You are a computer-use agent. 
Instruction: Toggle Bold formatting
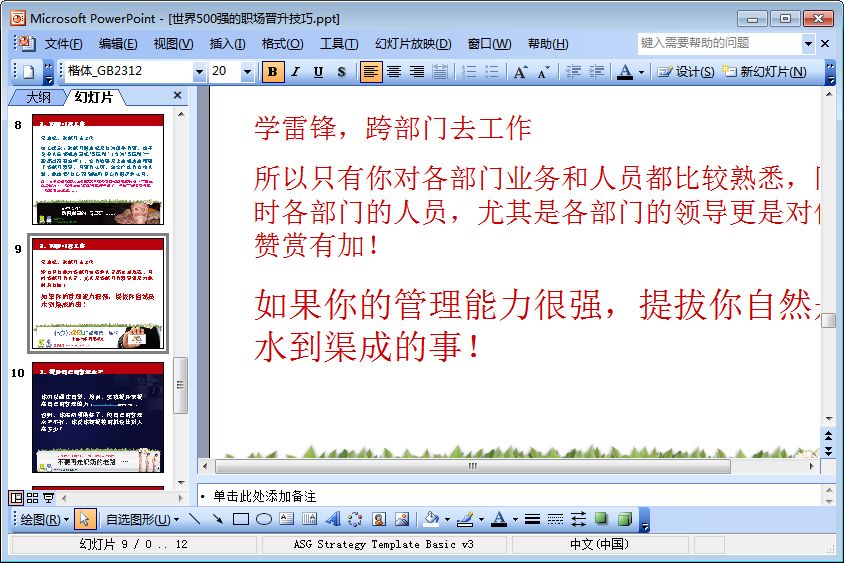click(x=272, y=72)
